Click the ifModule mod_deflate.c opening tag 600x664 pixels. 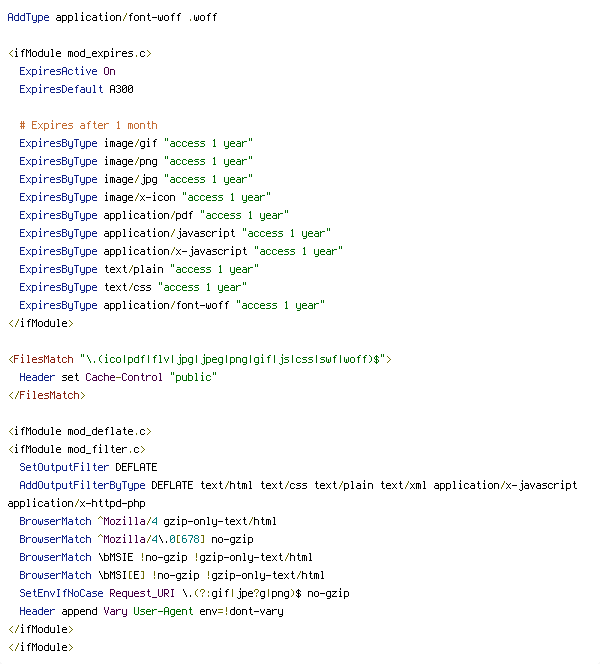(x=80, y=432)
